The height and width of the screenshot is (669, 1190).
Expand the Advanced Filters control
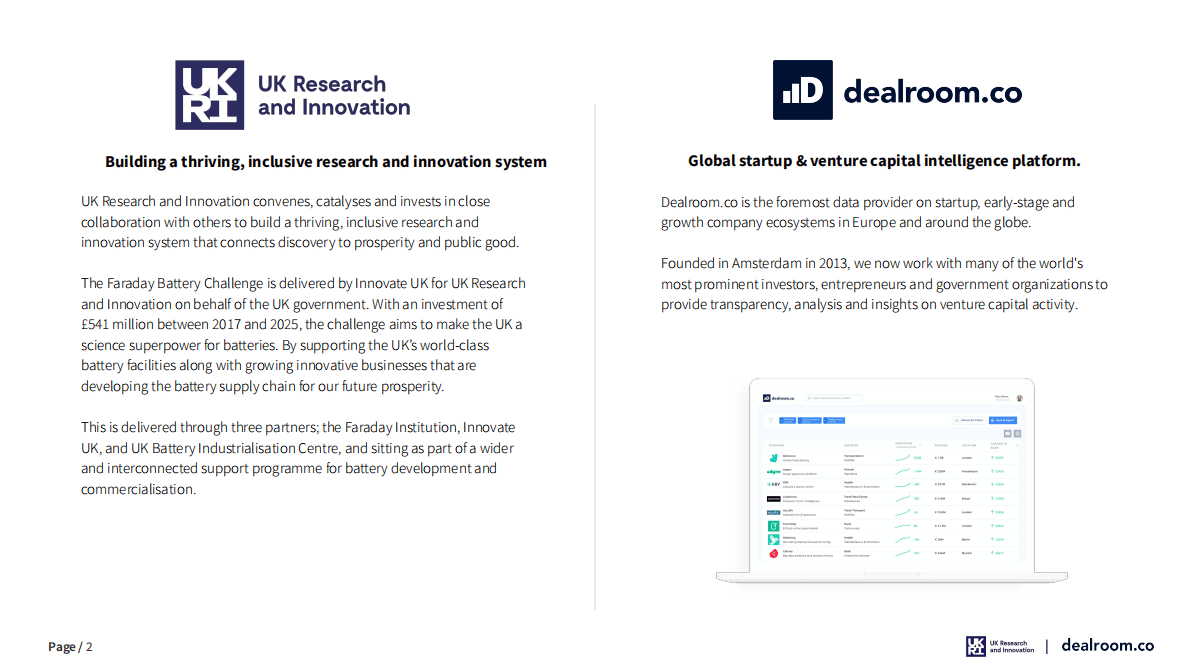click(968, 420)
